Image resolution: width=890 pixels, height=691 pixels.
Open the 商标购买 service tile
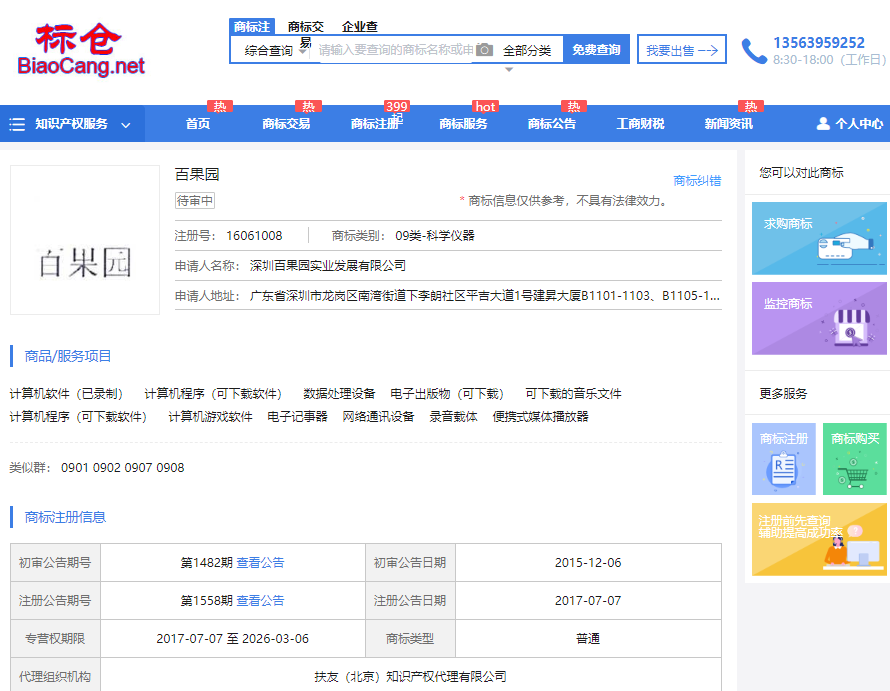point(855,459)
